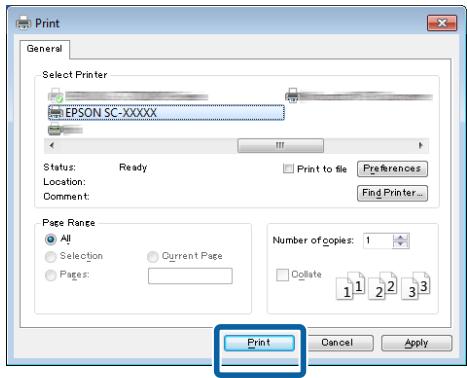Select the third blurred printer below EPSON

click(66, 129)
